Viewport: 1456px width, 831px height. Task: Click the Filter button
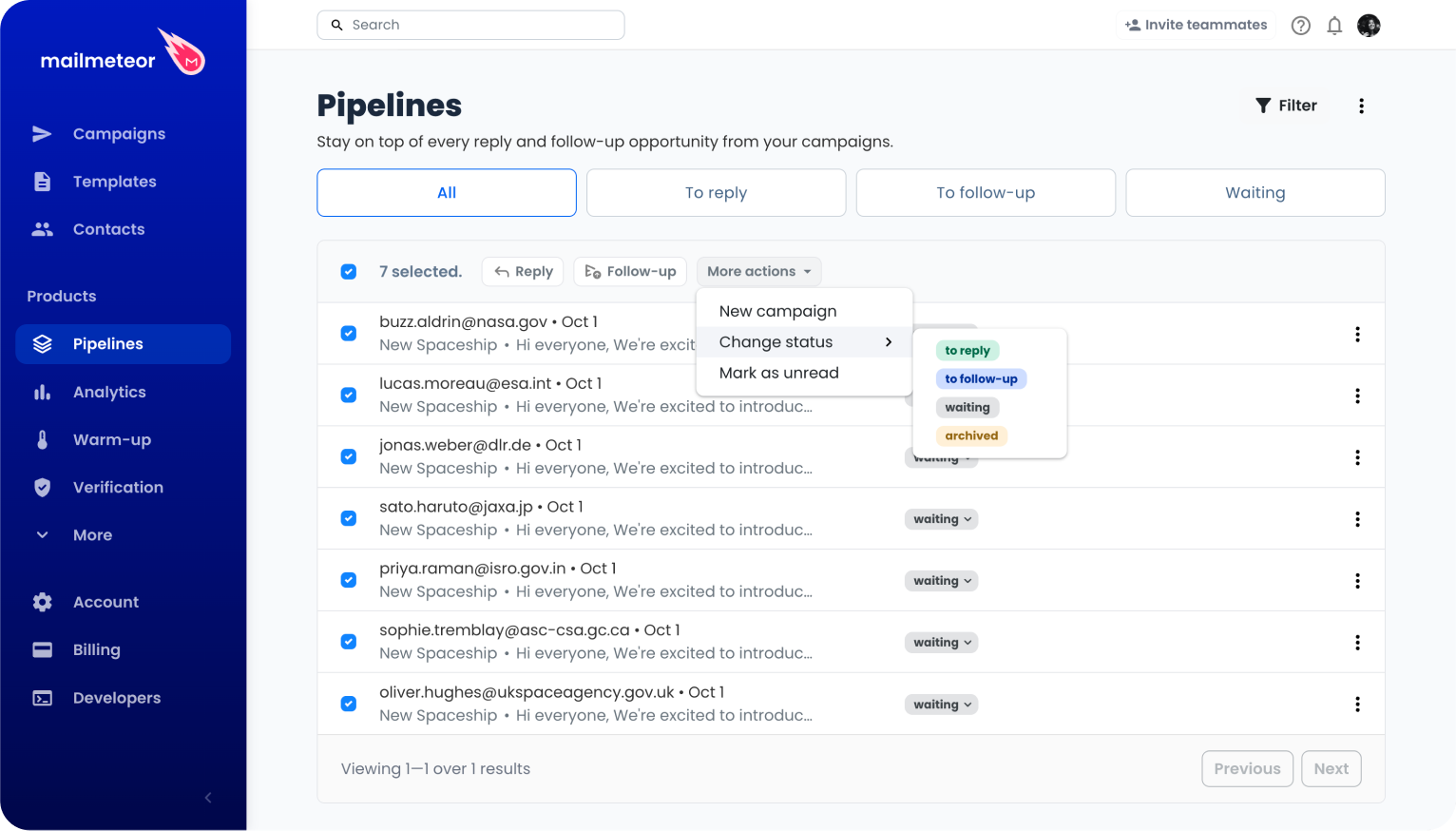coord(1286,106)
